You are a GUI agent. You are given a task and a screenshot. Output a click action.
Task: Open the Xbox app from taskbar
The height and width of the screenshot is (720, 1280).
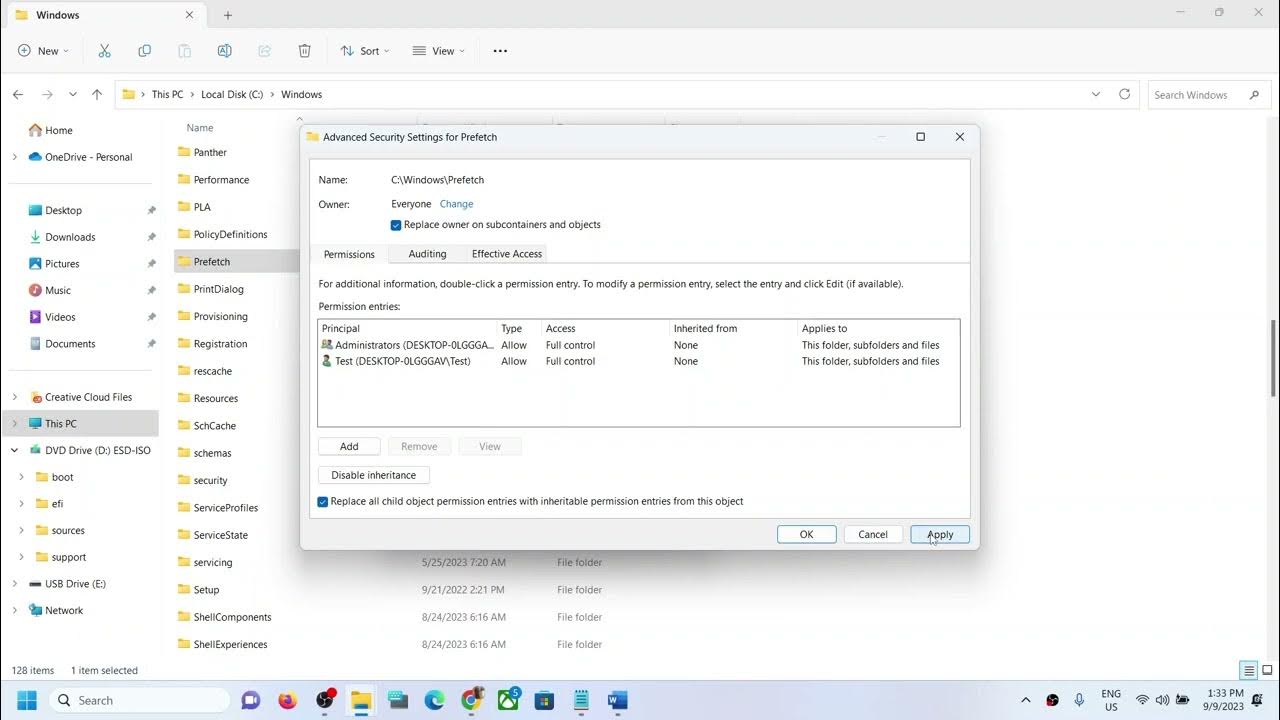coord(508,700)
